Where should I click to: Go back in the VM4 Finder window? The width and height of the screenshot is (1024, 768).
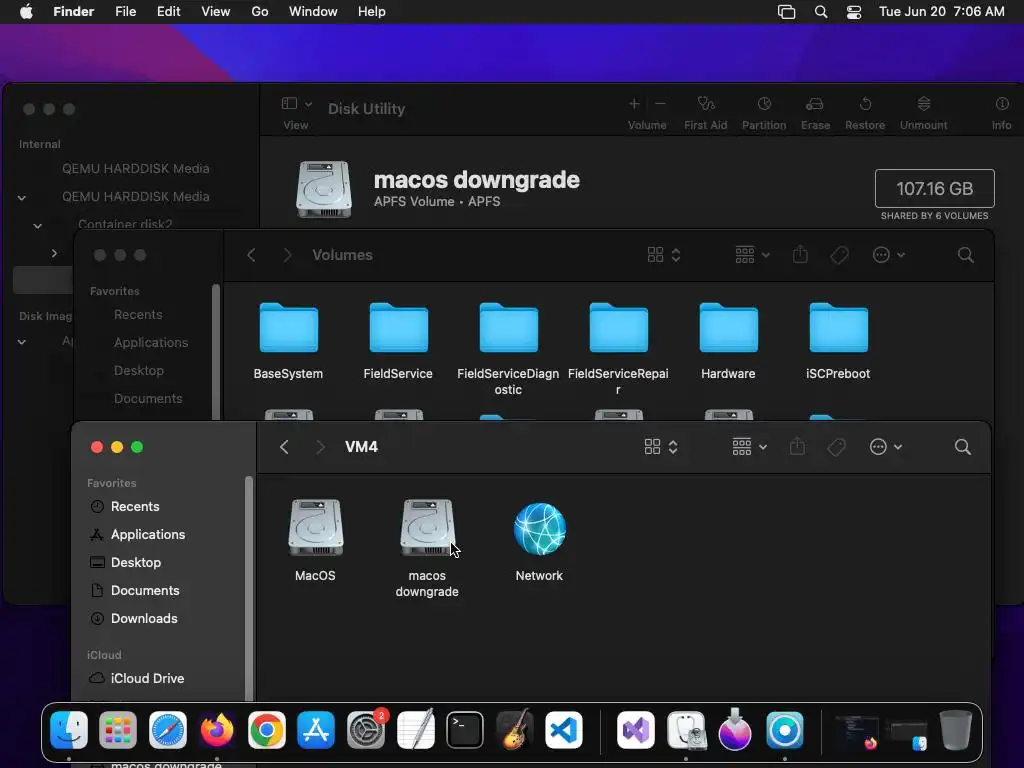click(284, 447)
